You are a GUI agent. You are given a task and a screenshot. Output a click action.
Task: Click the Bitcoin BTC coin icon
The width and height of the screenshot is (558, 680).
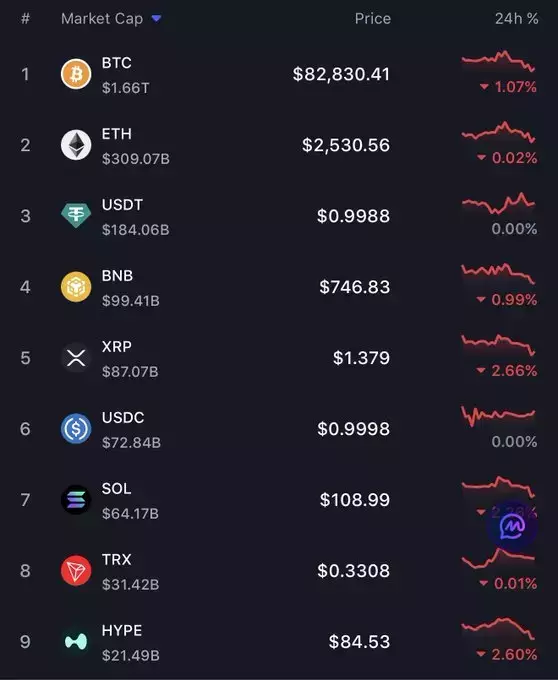click(x=76, y=74)
